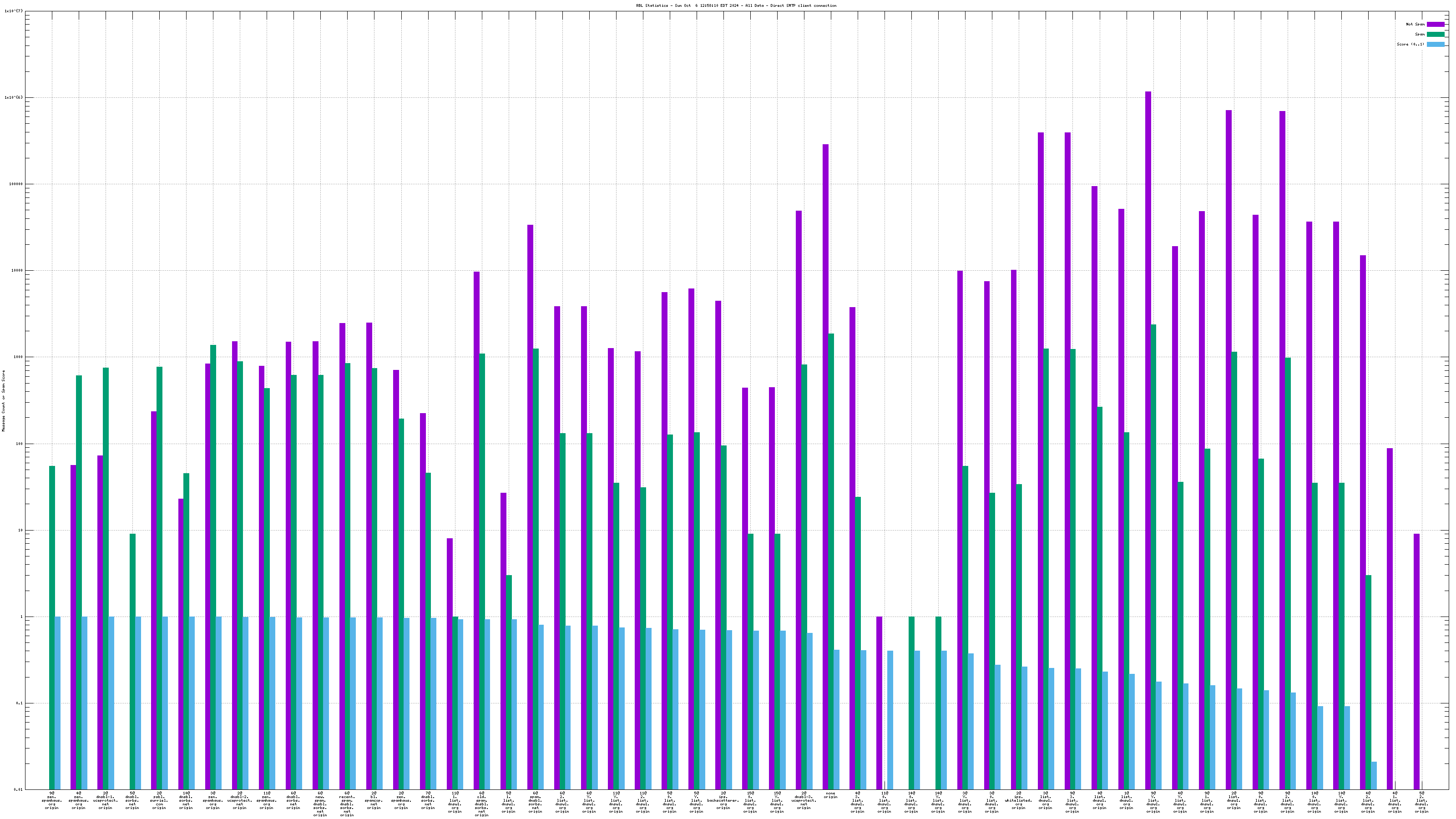Click the blue Score (0..1) legend swatch
This screenshot has width=1456, height=819.
coord(1435,44)
